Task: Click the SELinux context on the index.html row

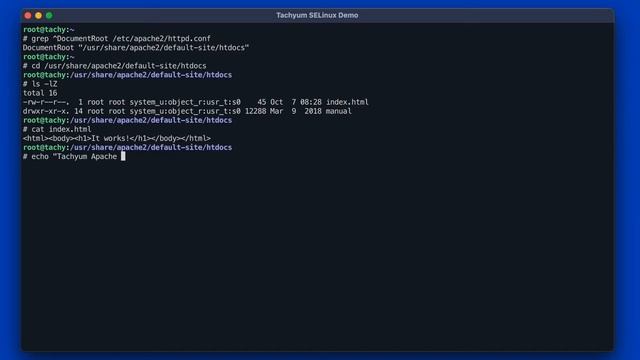Action: 185,102
